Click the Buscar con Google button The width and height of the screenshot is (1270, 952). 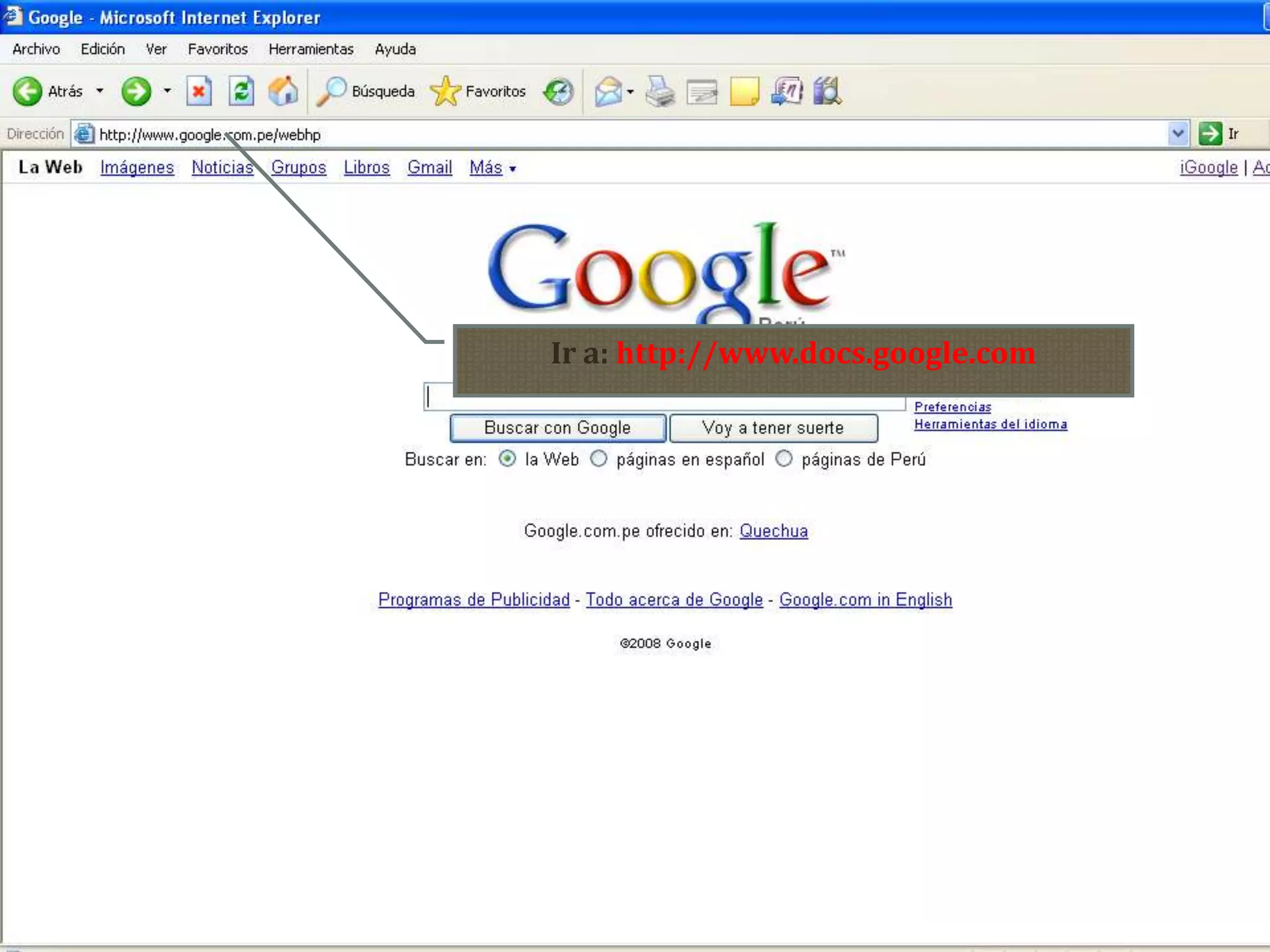click(557, 428)
